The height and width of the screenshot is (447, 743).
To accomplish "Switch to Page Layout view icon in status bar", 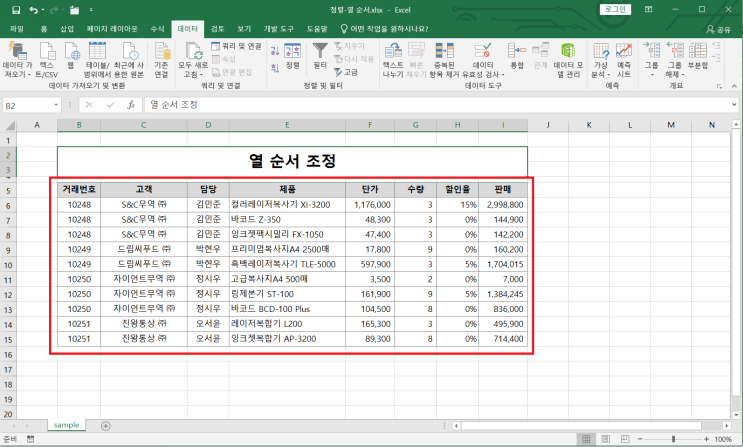I will point(606,439).
